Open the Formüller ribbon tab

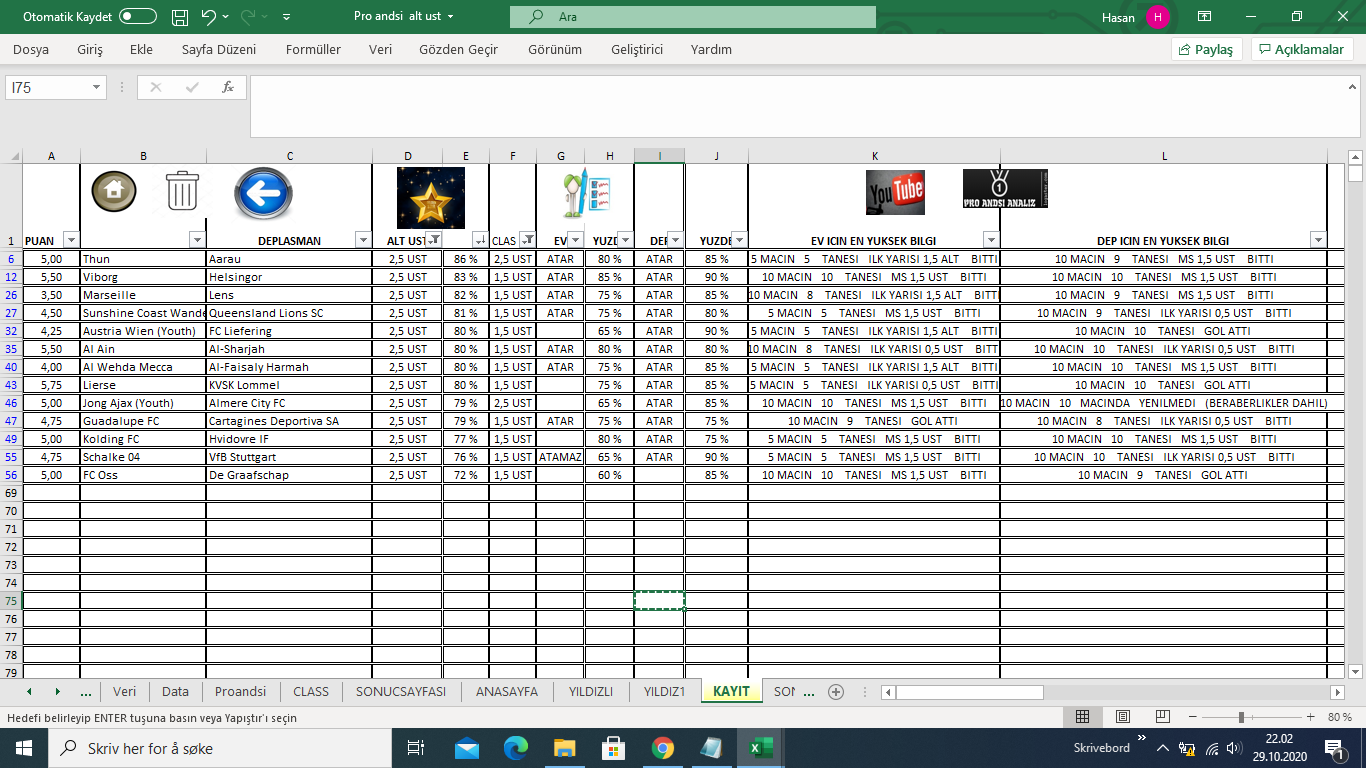[x=313, y=49]
